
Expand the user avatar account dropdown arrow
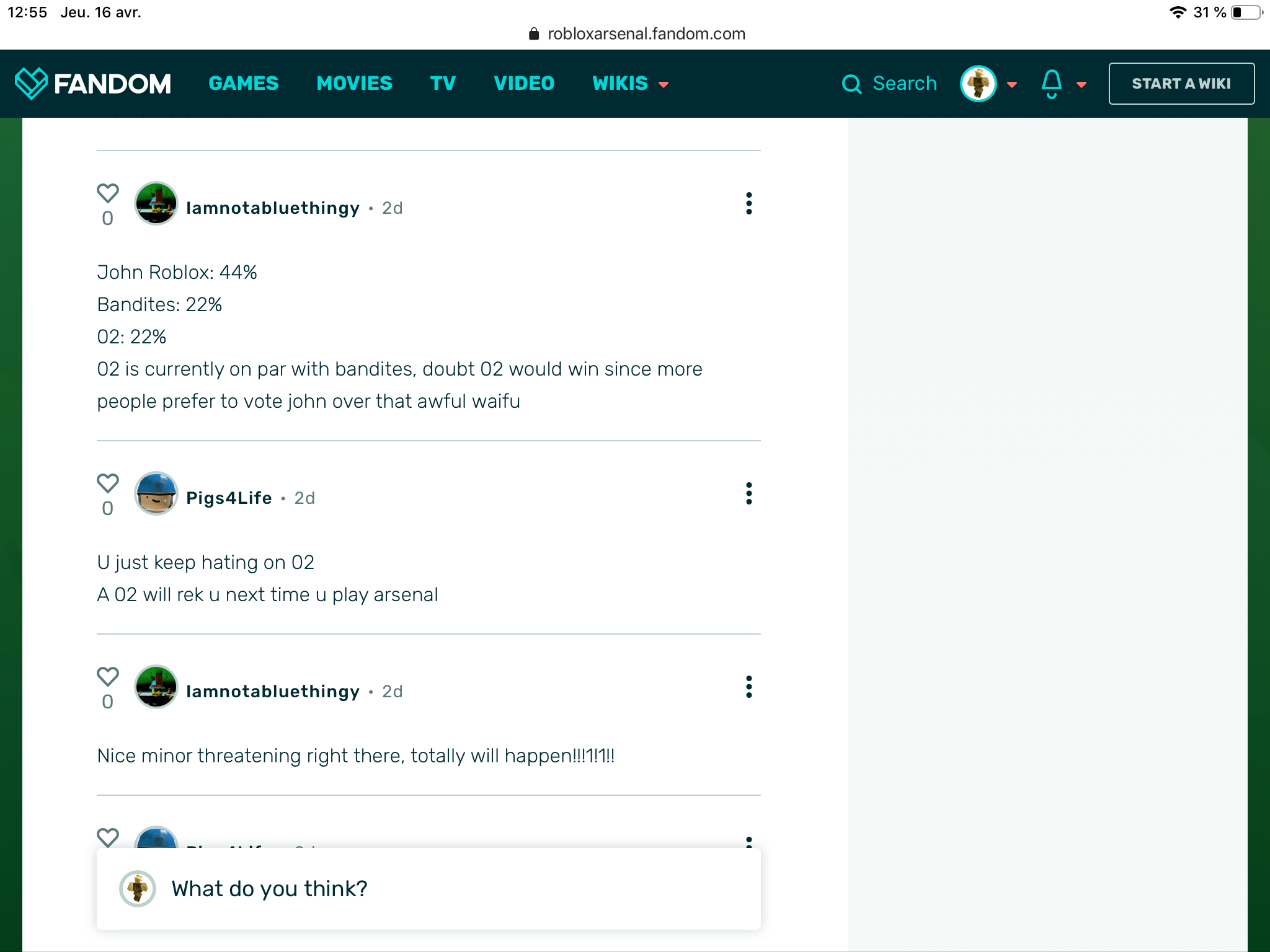coord(1012,85)
